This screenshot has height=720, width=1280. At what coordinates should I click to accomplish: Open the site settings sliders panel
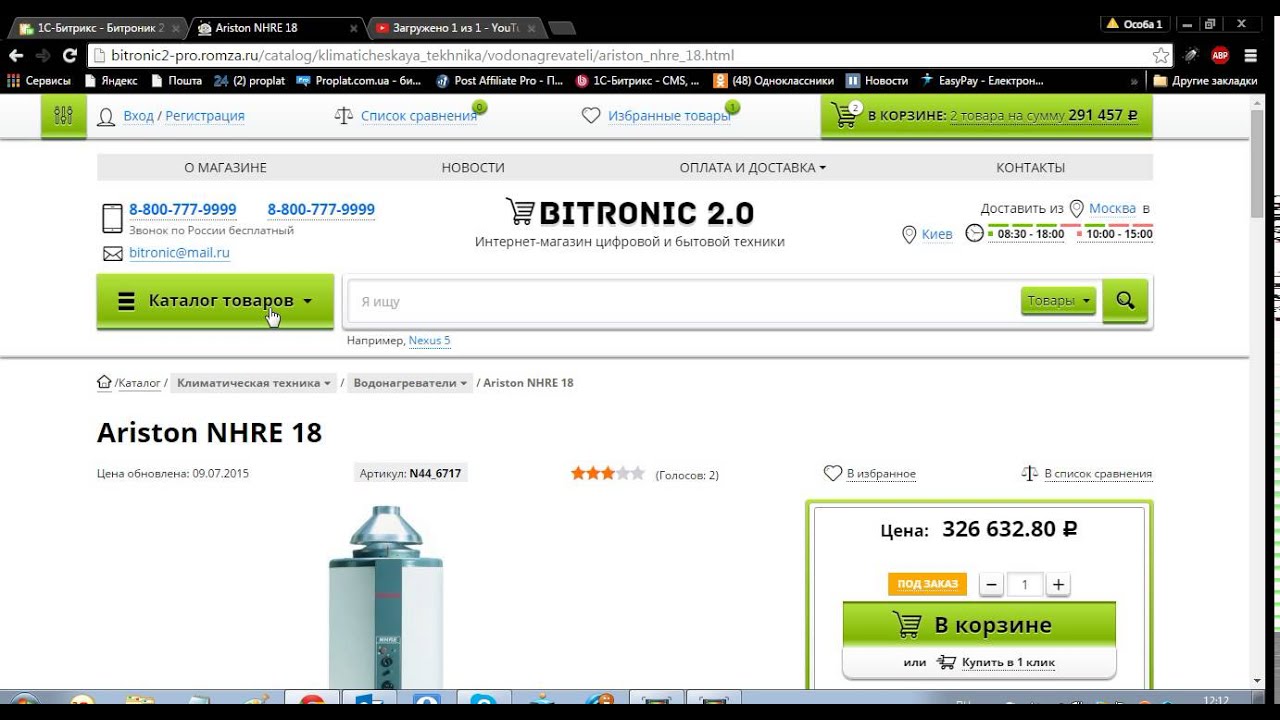[64, 116]
